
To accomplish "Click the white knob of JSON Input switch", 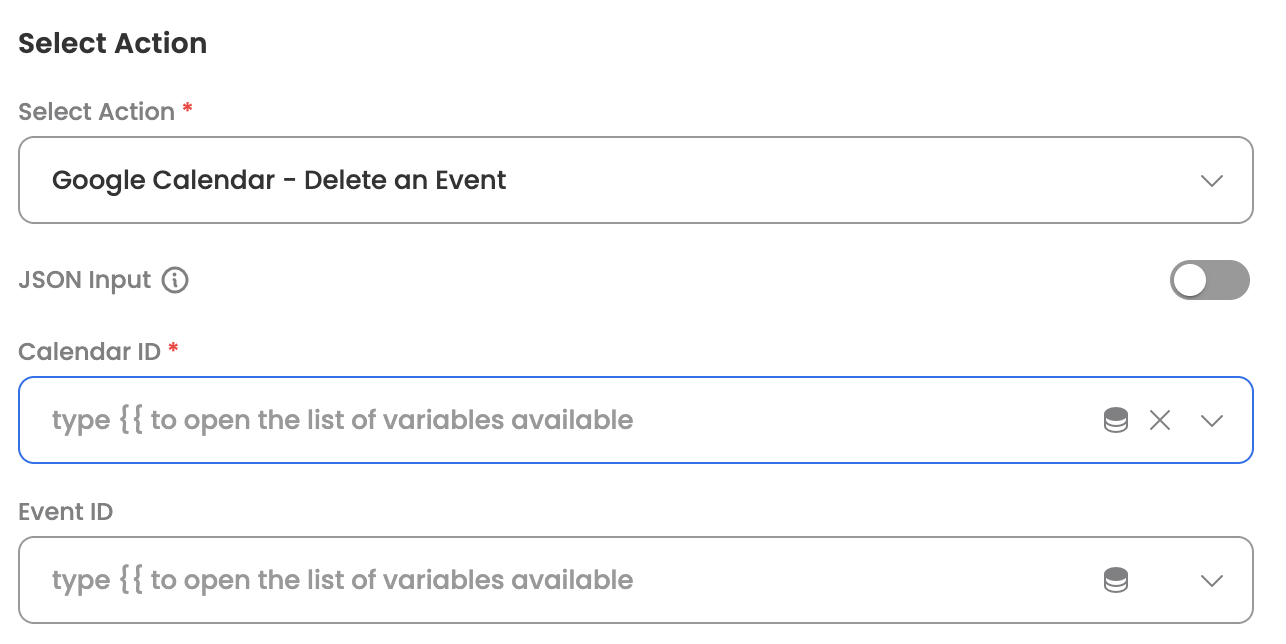I will pyautogui.click(x=1191, y=280).
